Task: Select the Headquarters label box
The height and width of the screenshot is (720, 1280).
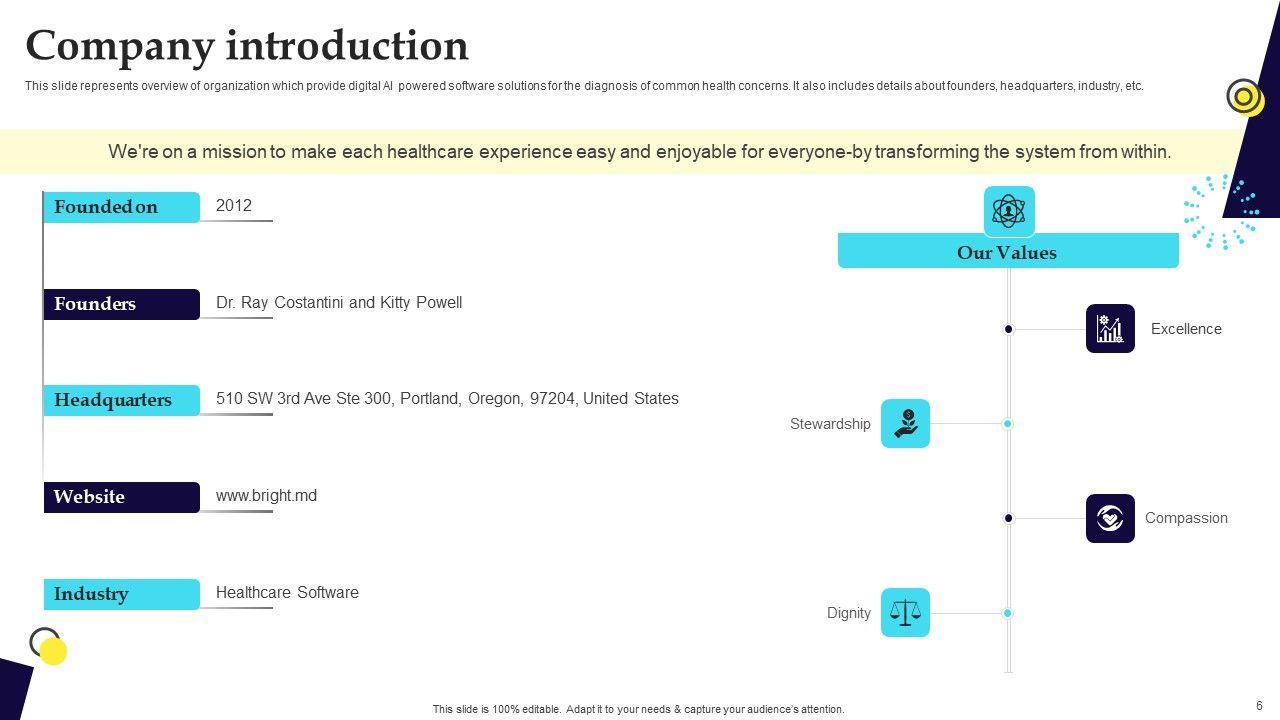Action: [121, 400]
